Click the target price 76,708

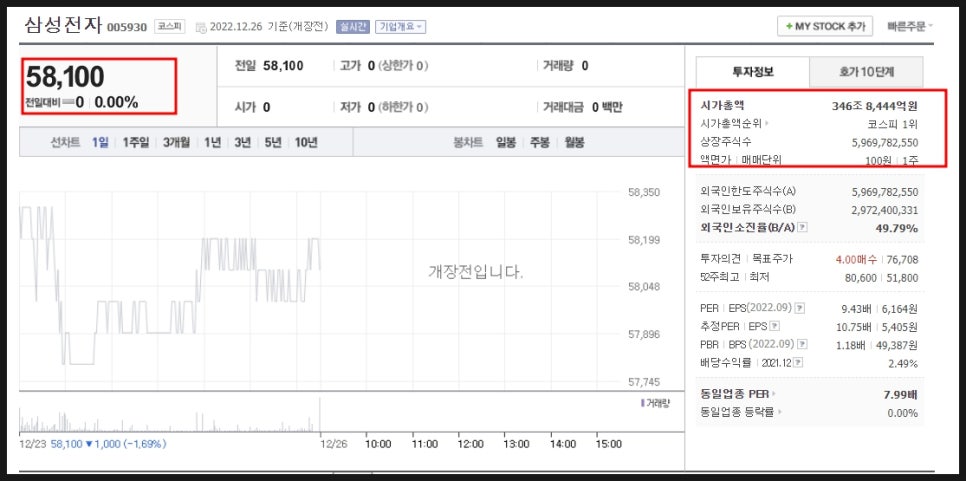902,259
